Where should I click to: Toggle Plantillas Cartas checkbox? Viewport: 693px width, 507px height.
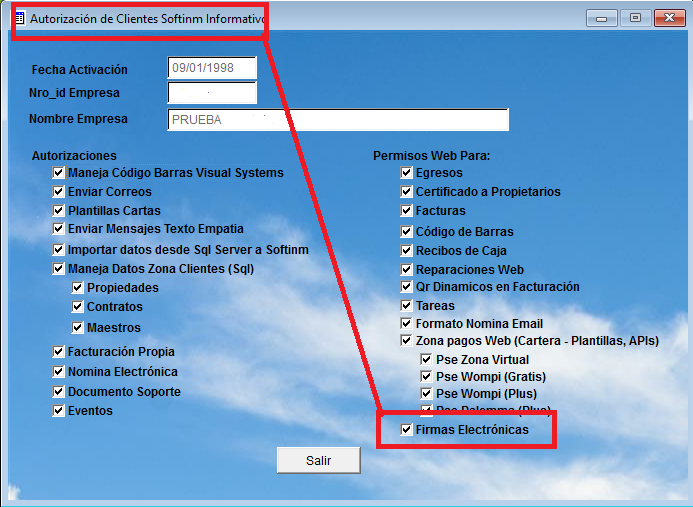[x=58, y=210]
